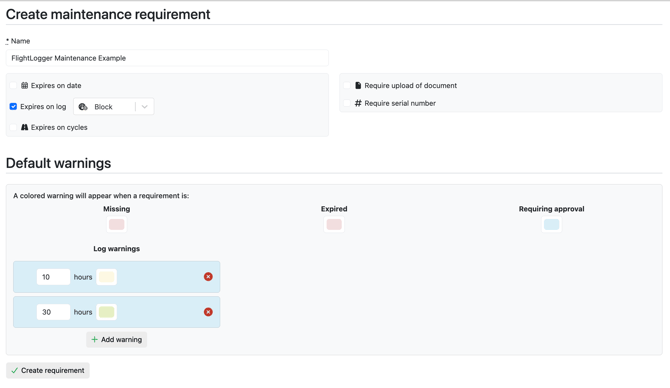
Task: Click the document icon for Require upload
Action: click(x=358, y=85)
